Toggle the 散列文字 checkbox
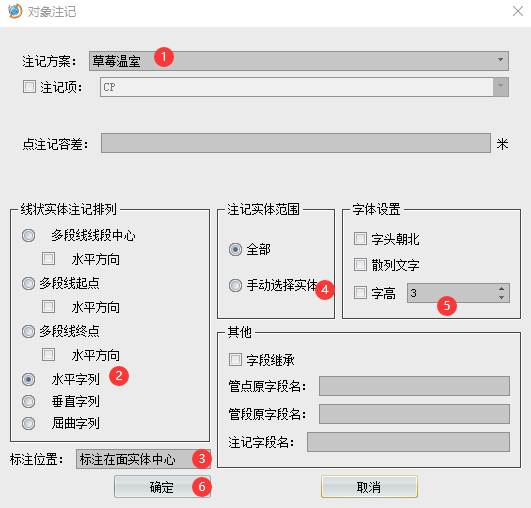Screen dimensions: 531x508 [x=360, y=265]
